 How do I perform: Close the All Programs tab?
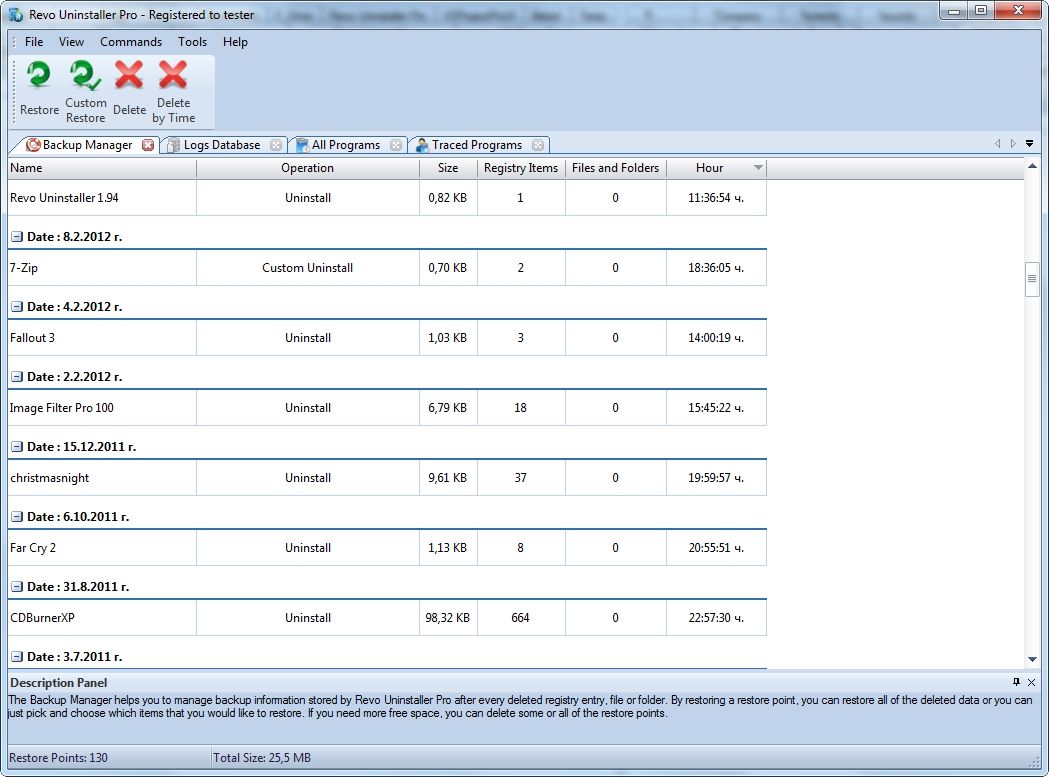(x=396, y=145)
